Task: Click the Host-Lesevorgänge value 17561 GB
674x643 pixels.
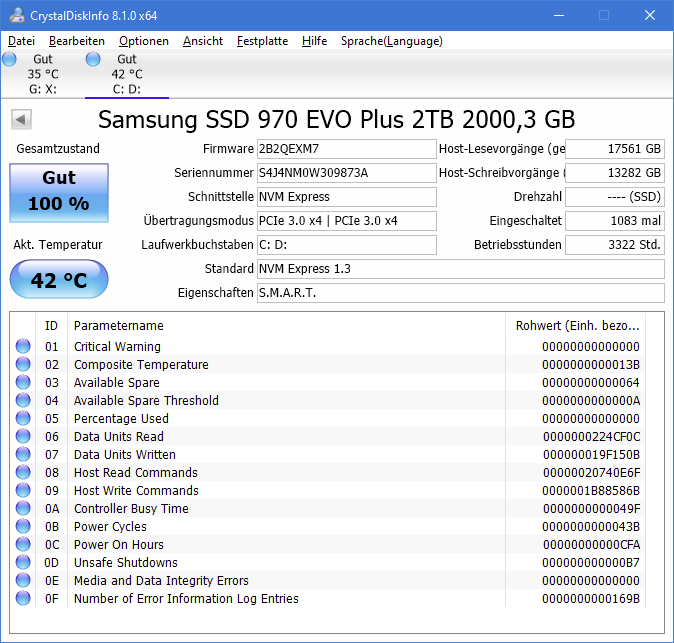Action: (615, 149)
